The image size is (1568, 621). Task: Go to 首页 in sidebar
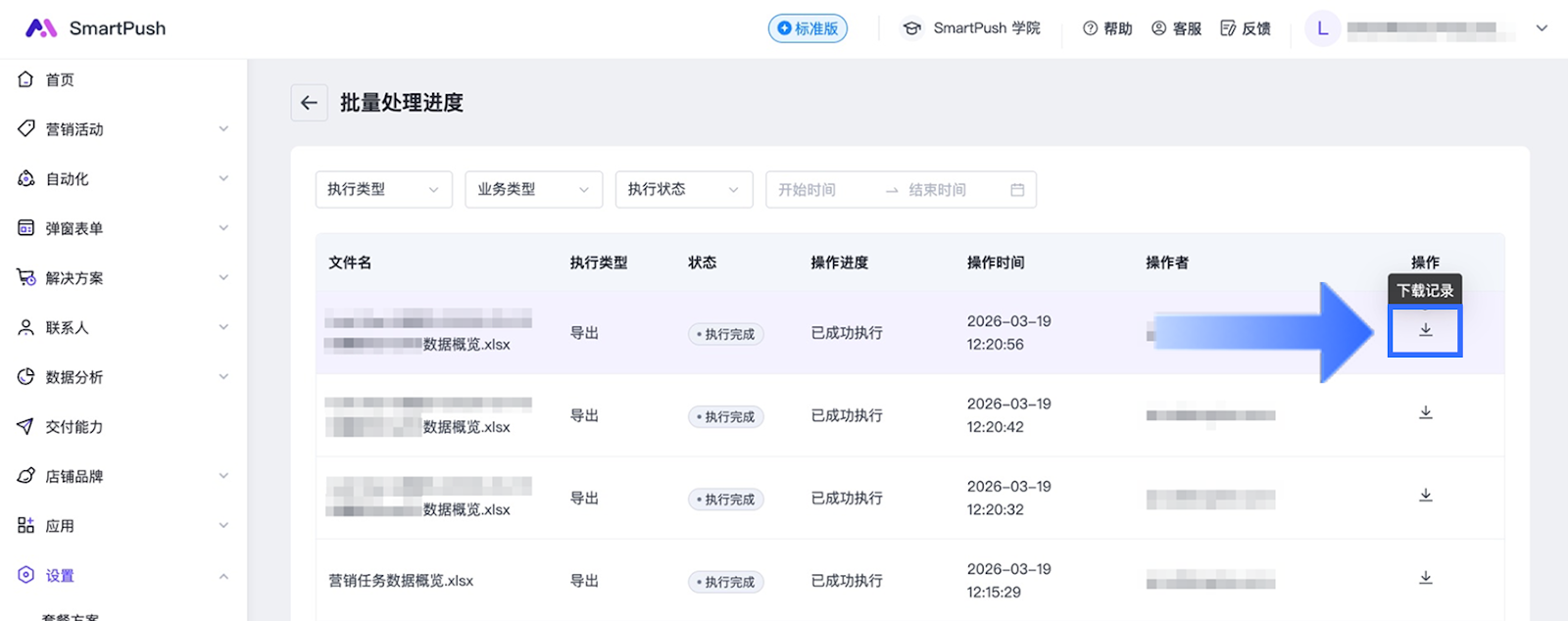(x=60, y=79)
